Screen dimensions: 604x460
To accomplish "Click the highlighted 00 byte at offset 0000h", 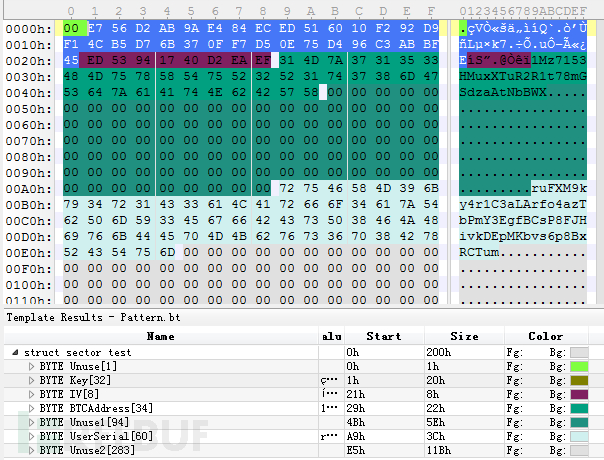I will point(71,28).
